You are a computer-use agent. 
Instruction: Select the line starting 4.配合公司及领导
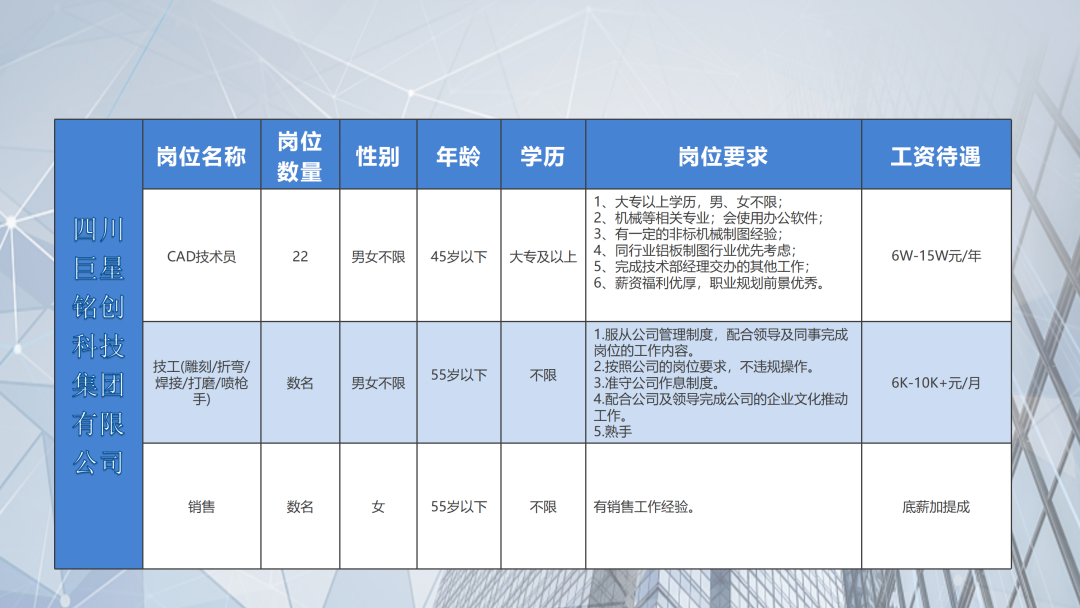[x=720, y=407]
